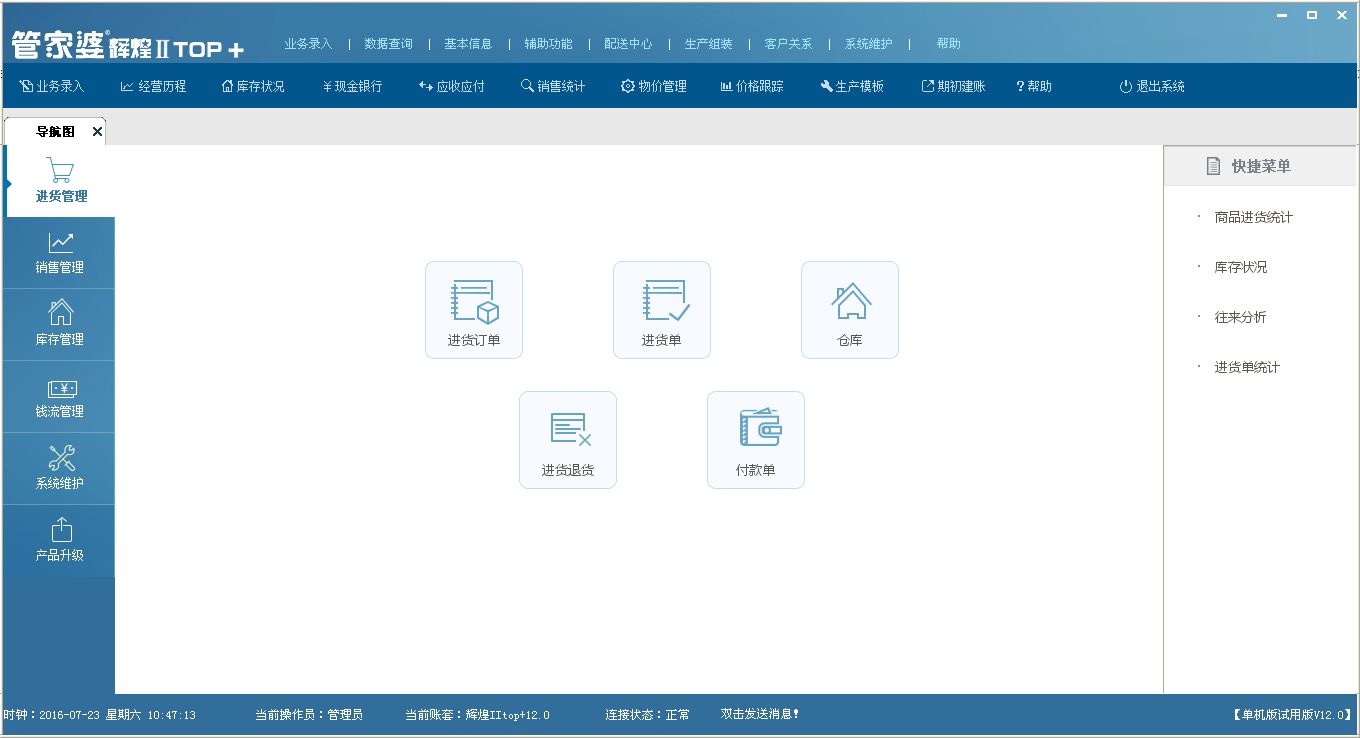Open the 进货订单 (purchase order) icon
Screen dimensions: 1360x738
pyautogui.click(x=473, y=309)
